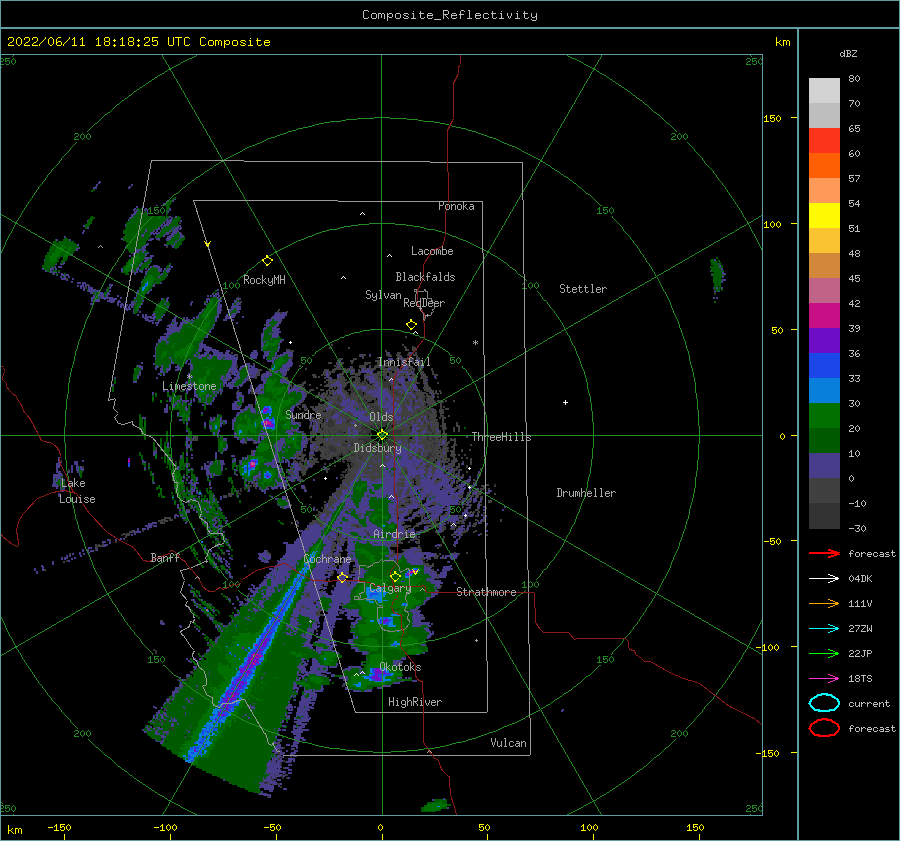Click the Sylvan label

383,295
